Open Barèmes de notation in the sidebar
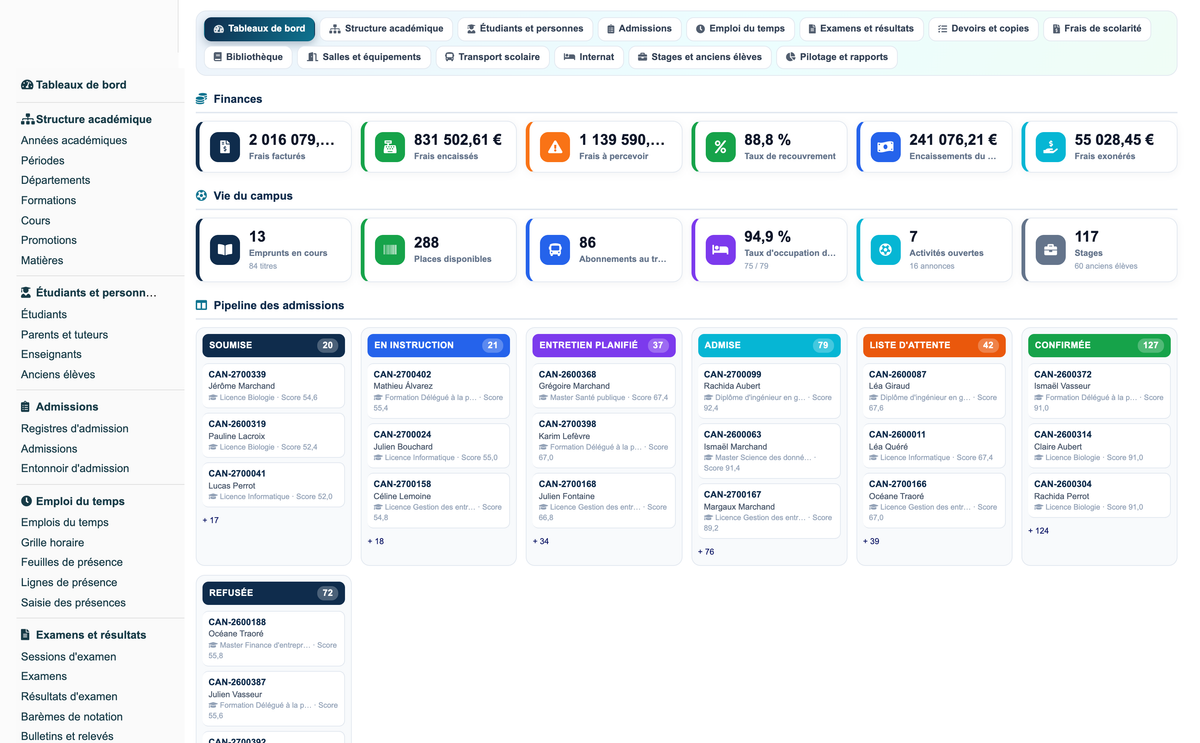The image size is (1200, 743). pos(72,717)
